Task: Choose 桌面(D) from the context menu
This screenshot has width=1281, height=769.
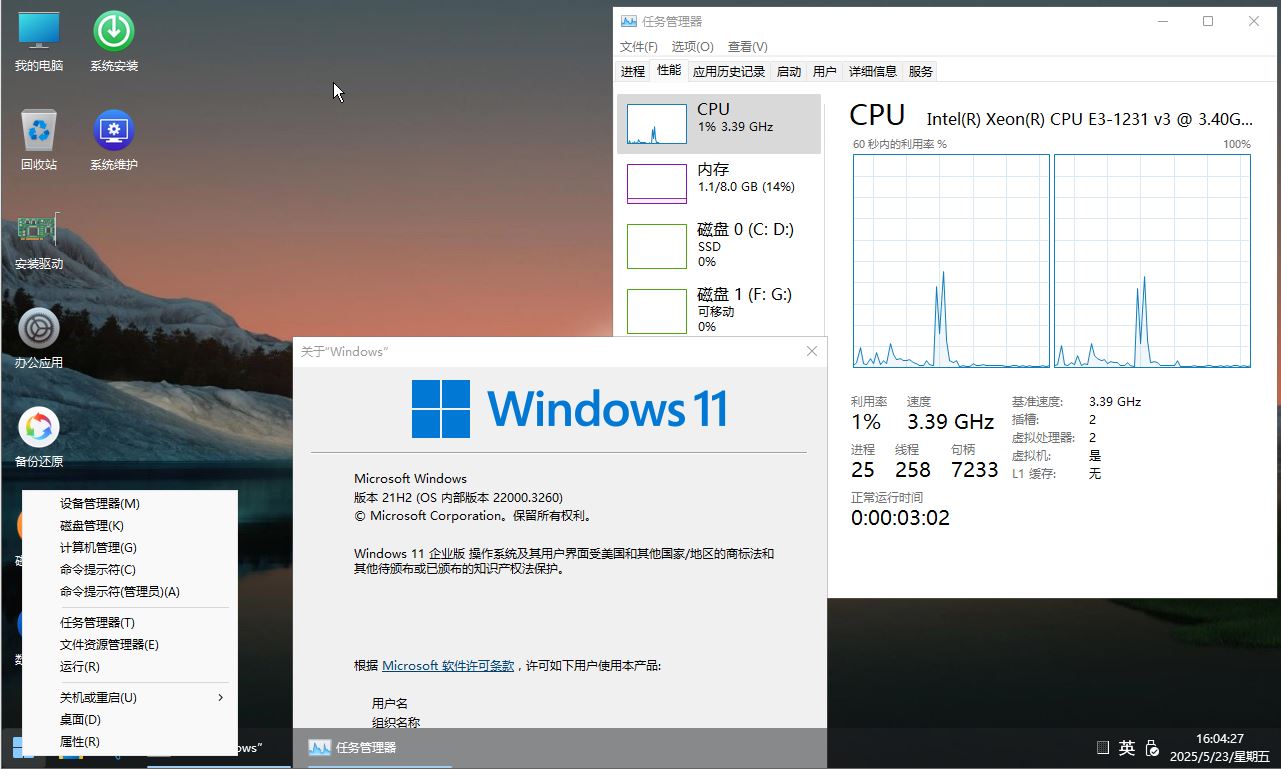Action: 130,719
